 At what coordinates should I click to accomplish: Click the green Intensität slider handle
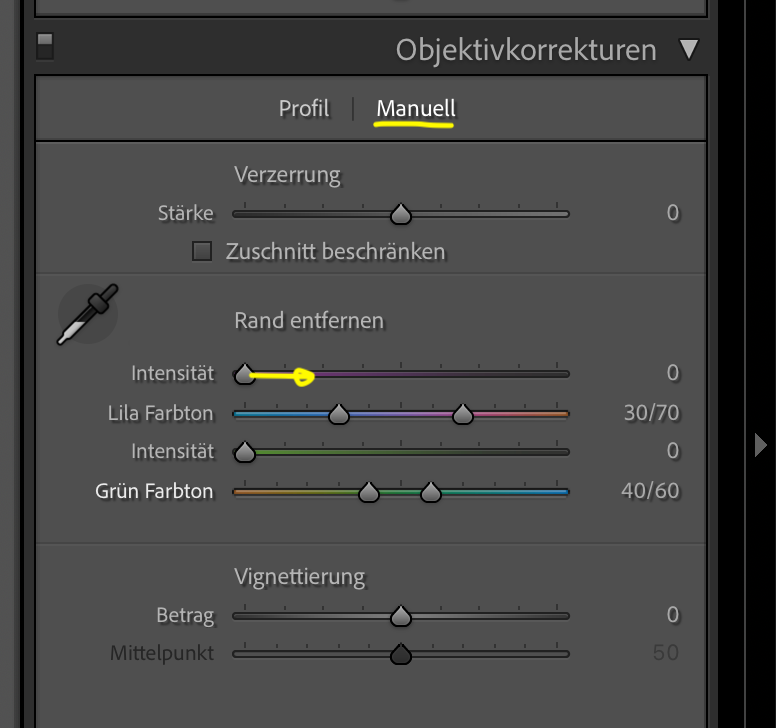coord(245,452)
